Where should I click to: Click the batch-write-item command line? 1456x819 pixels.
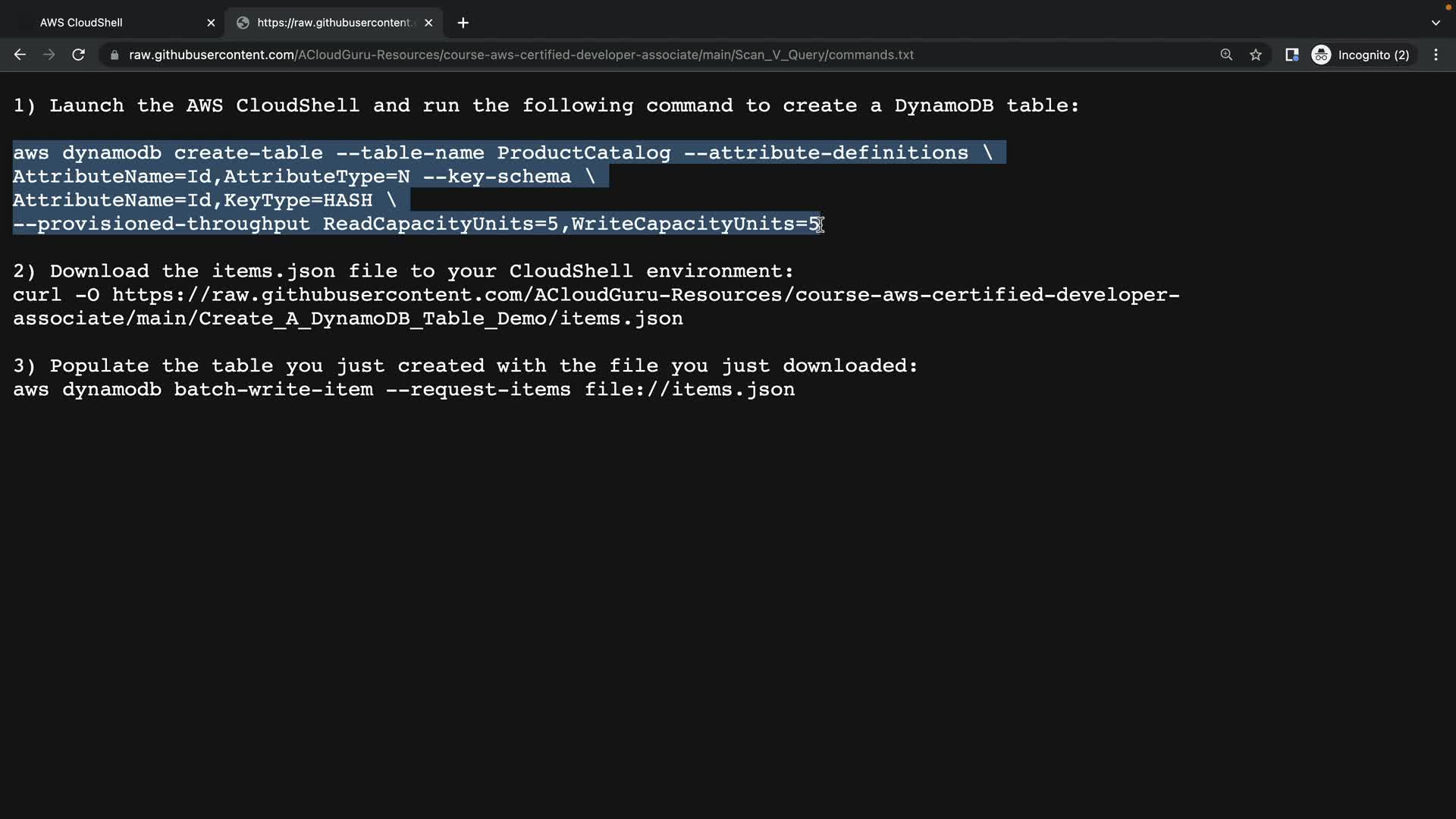tap(403, 390)
